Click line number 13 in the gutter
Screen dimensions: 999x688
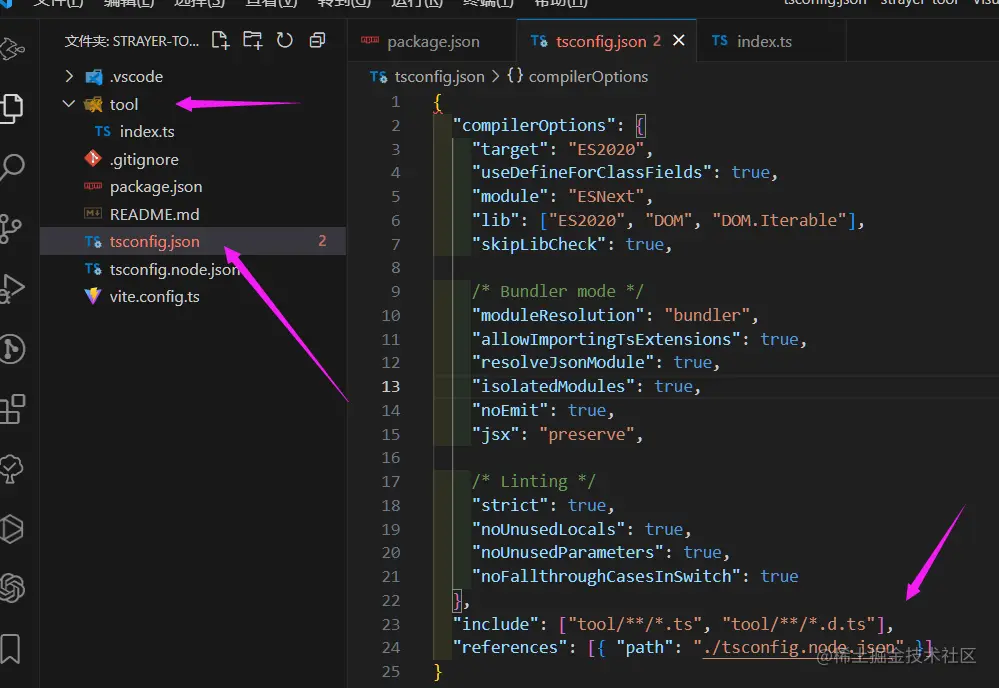point(391,387)
